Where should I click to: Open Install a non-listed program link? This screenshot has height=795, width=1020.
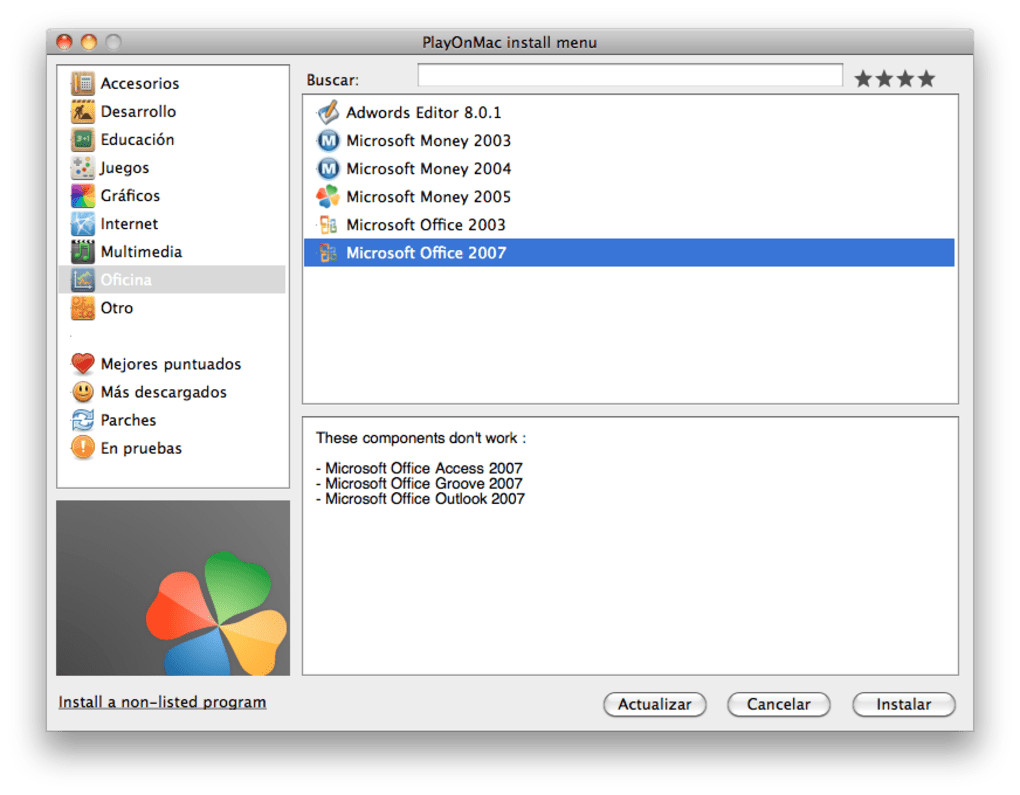pos(163,702)
